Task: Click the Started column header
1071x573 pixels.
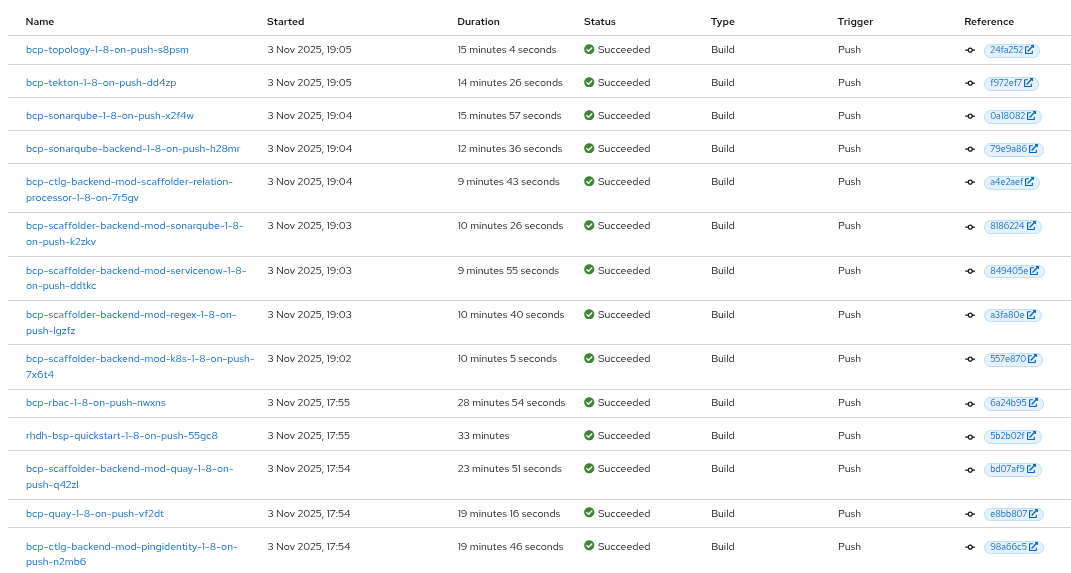Action: 286,22
